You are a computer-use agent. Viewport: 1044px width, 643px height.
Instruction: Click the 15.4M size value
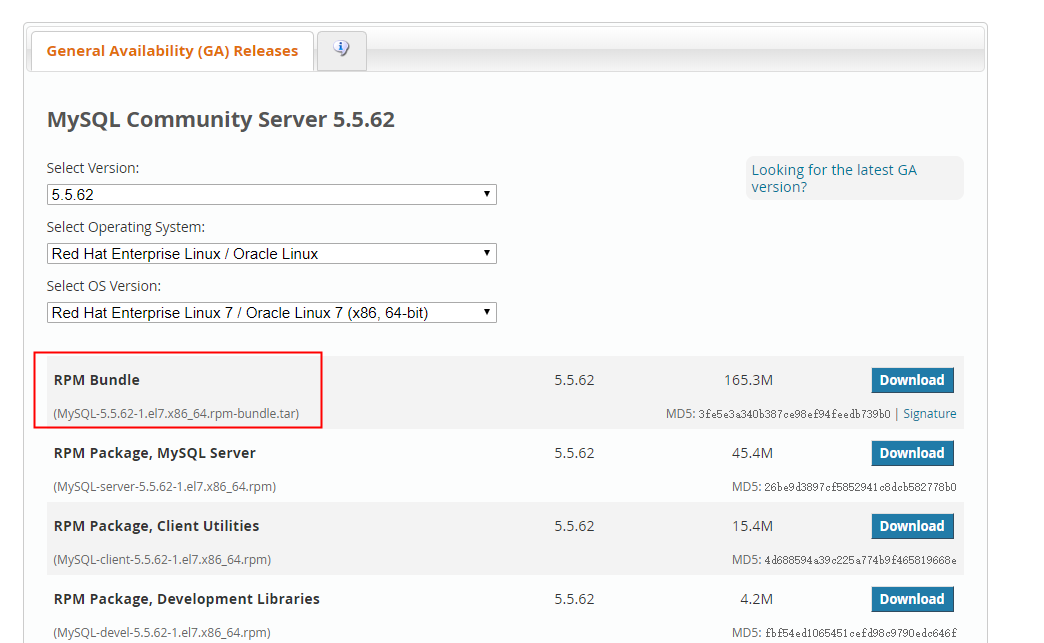point(752,526)
